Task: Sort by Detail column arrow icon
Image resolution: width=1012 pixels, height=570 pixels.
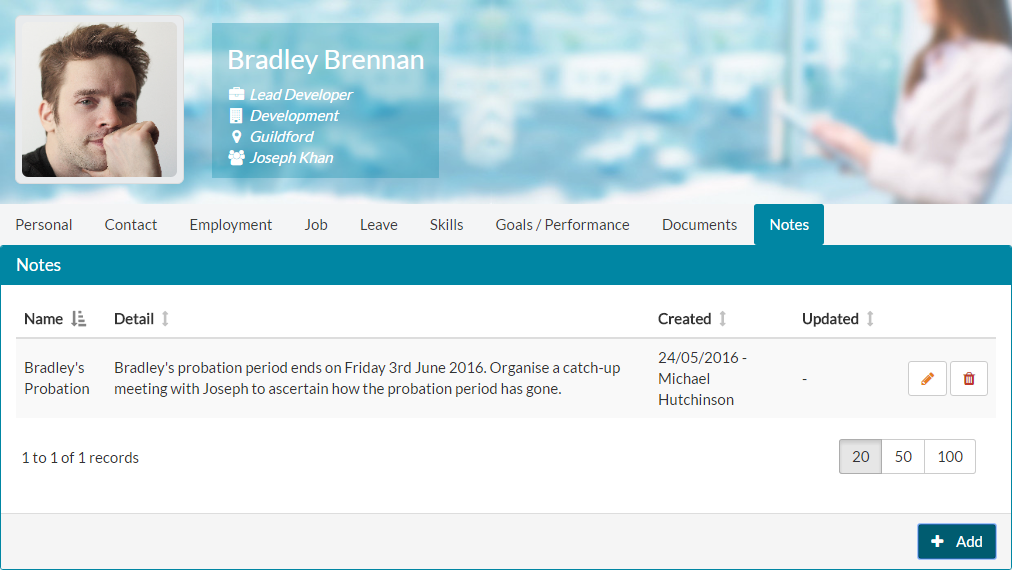Action: point(165,318)
